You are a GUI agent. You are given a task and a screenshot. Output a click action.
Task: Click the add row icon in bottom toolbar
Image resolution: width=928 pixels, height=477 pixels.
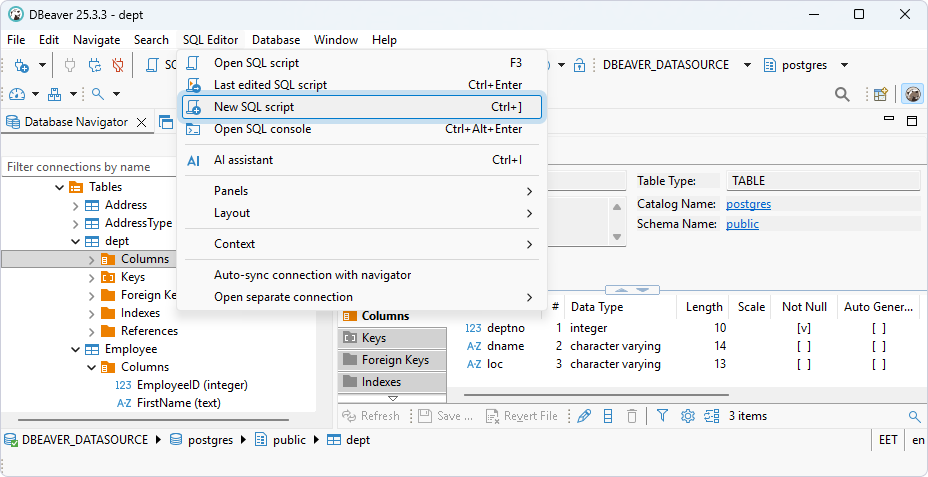608,416
